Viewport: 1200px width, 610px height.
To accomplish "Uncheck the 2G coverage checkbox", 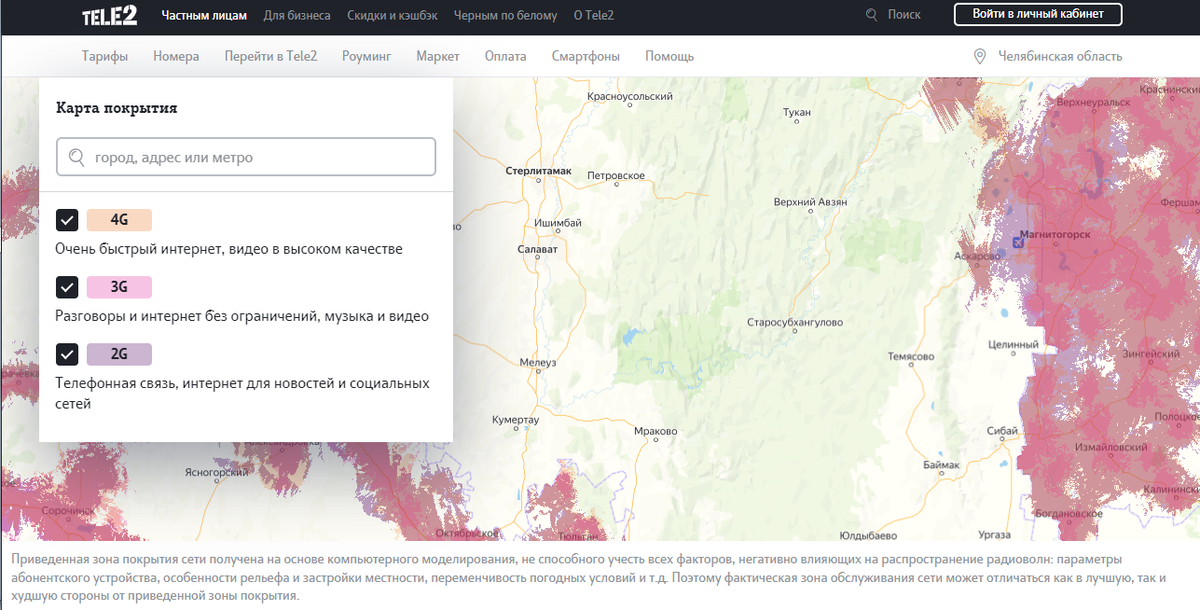I will [67, 354].
